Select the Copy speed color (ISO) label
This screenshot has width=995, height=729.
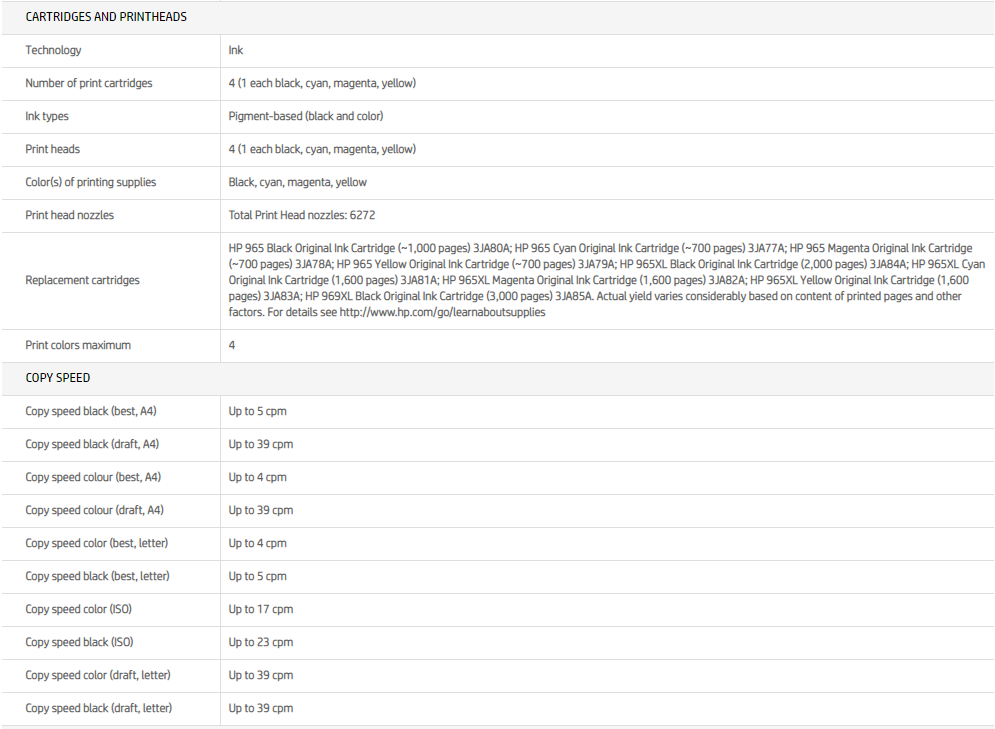79,609
